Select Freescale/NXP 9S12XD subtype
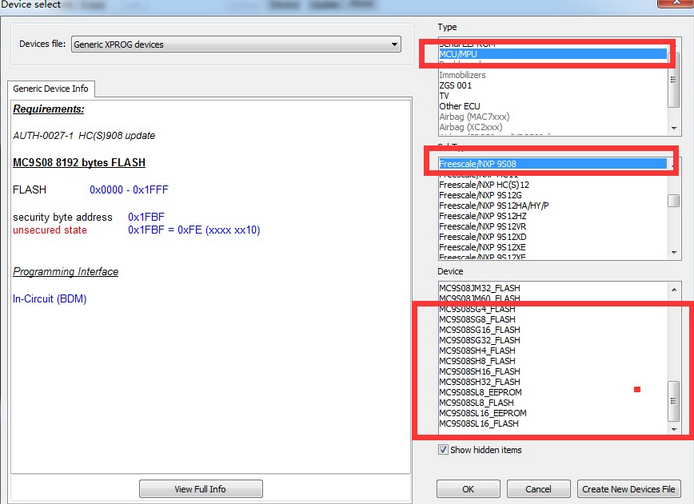The width and height of the screenshot is (694, 504). click(552, 237)
